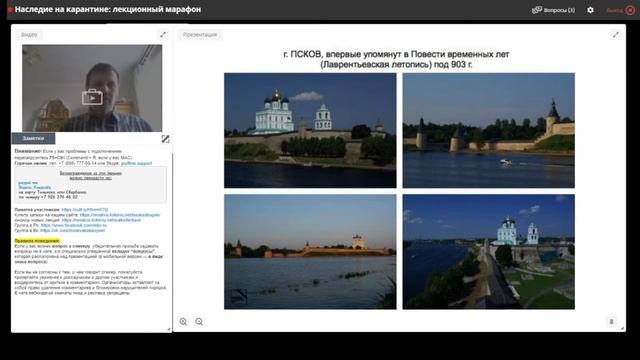640x360 pixels.
Task: Click the pop-out icon beside Заметки
Action: click(165, 139)
